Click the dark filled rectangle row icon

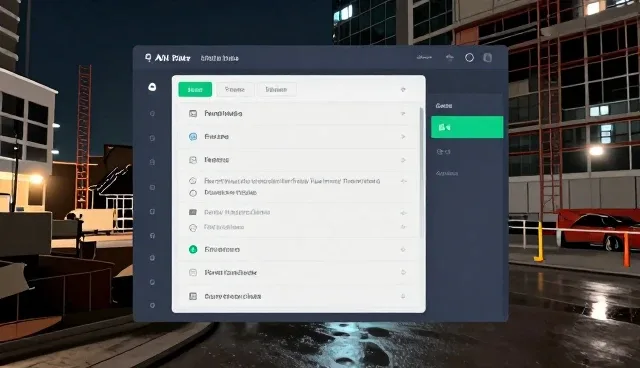[193, 212]
